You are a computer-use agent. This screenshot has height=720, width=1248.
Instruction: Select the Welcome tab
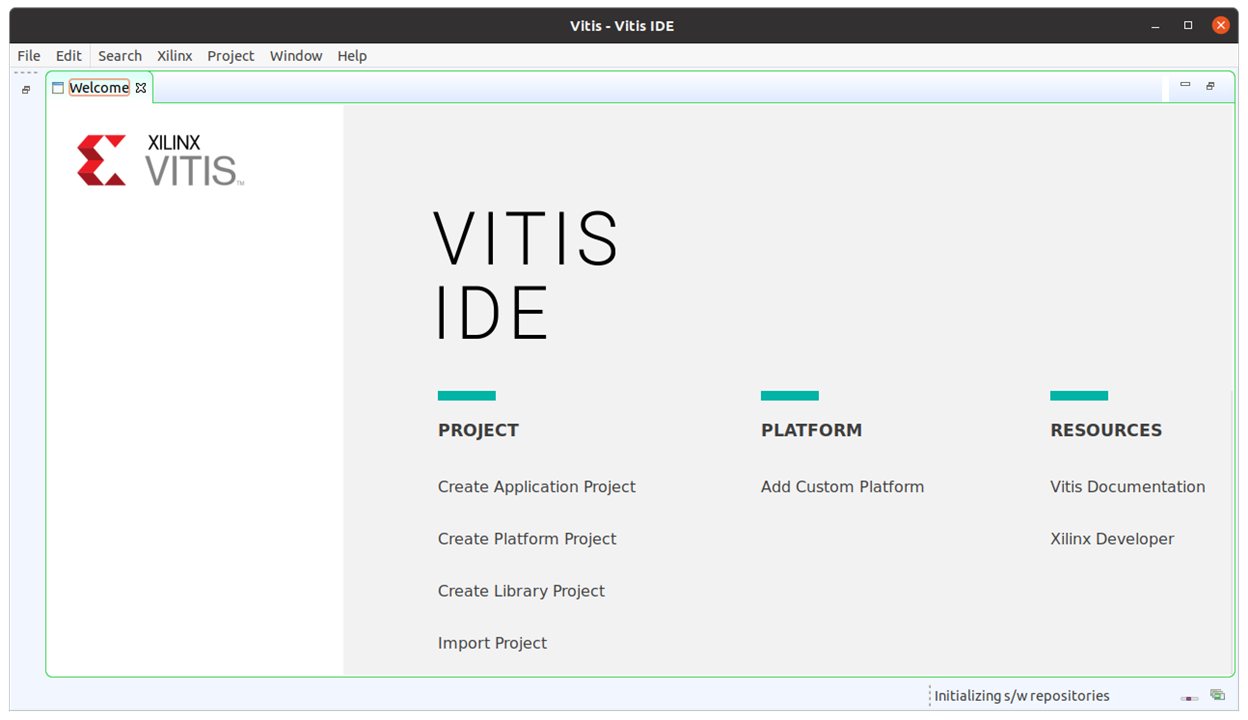[98, 88]
